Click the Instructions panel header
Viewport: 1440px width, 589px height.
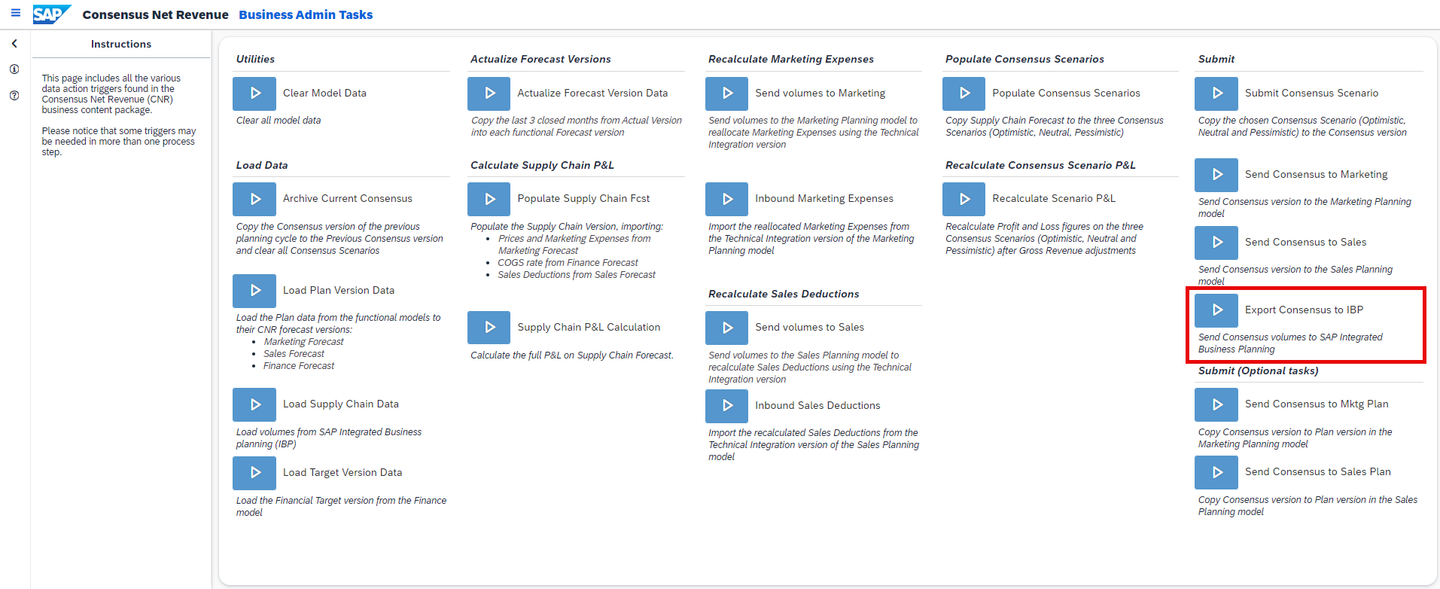(x=121, y=44)
